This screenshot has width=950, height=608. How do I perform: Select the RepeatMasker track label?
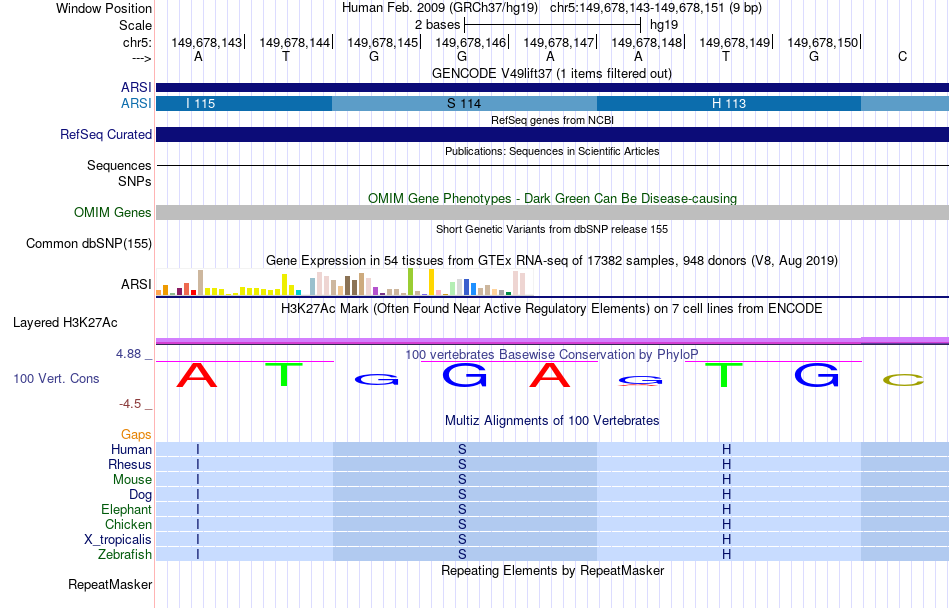coord(110,584)
